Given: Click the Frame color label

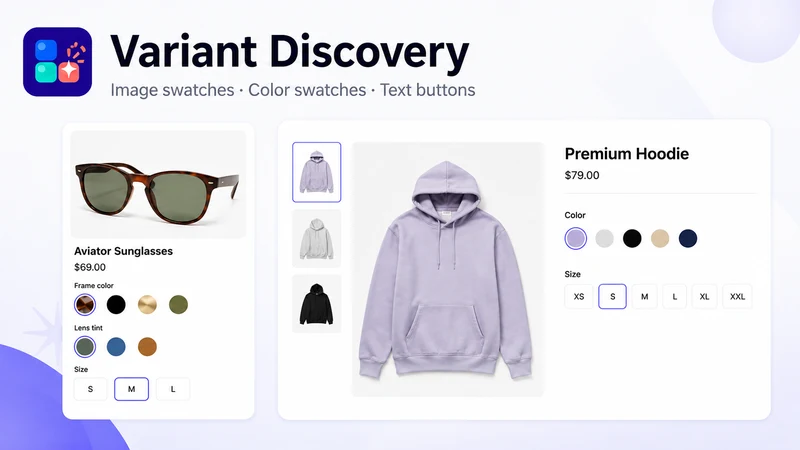Looking at the screenshot, I should (x=94, y=286).
